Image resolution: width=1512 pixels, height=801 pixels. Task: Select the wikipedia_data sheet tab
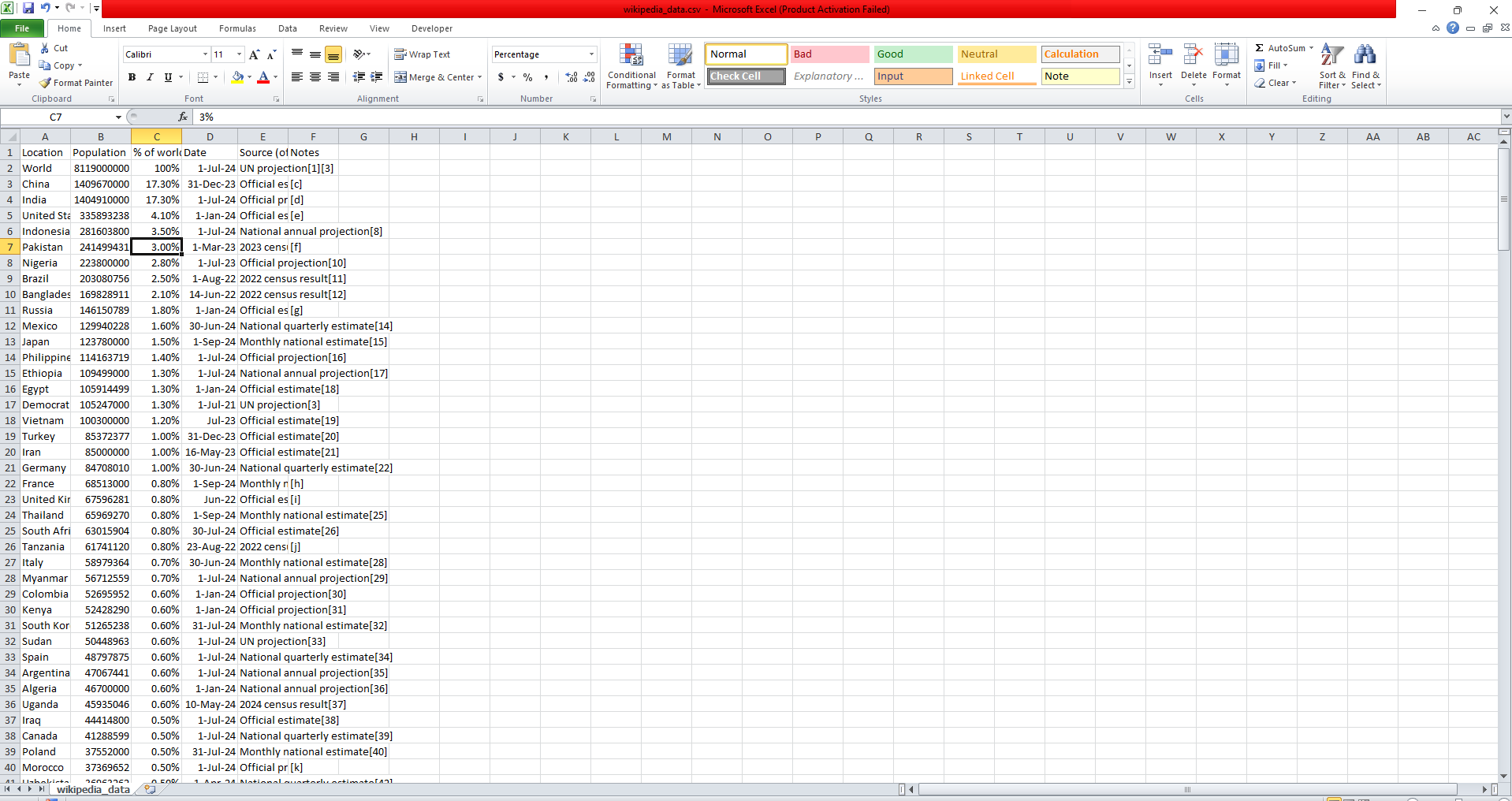point(92,789)
